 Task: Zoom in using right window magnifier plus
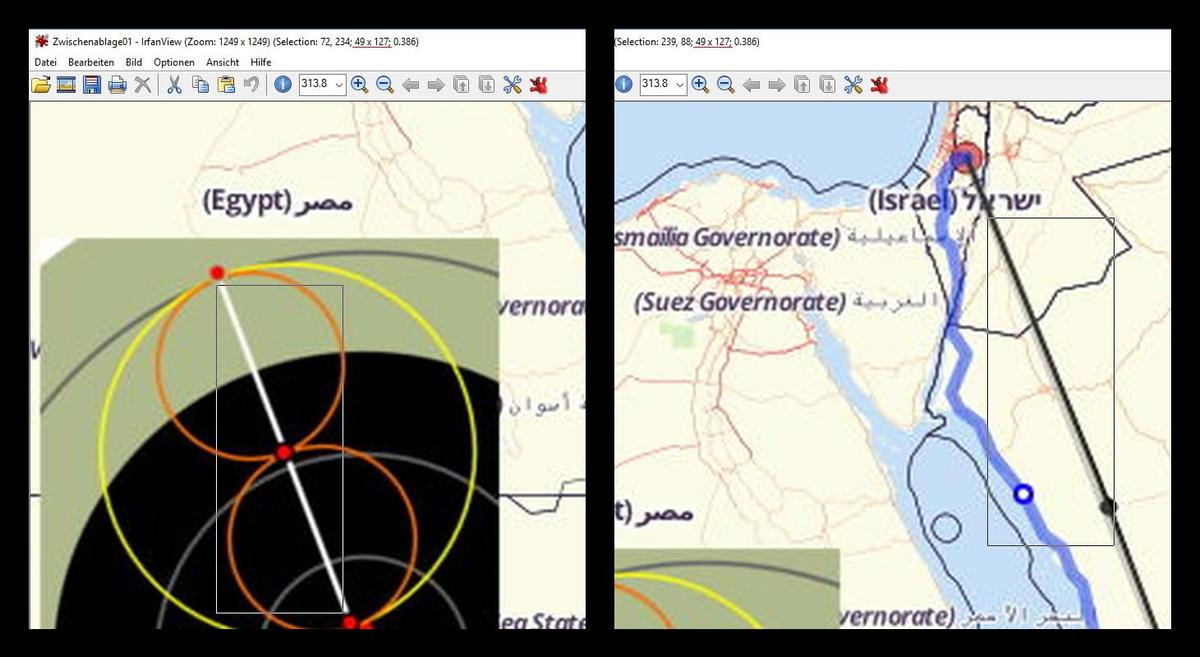click(700, 85)
